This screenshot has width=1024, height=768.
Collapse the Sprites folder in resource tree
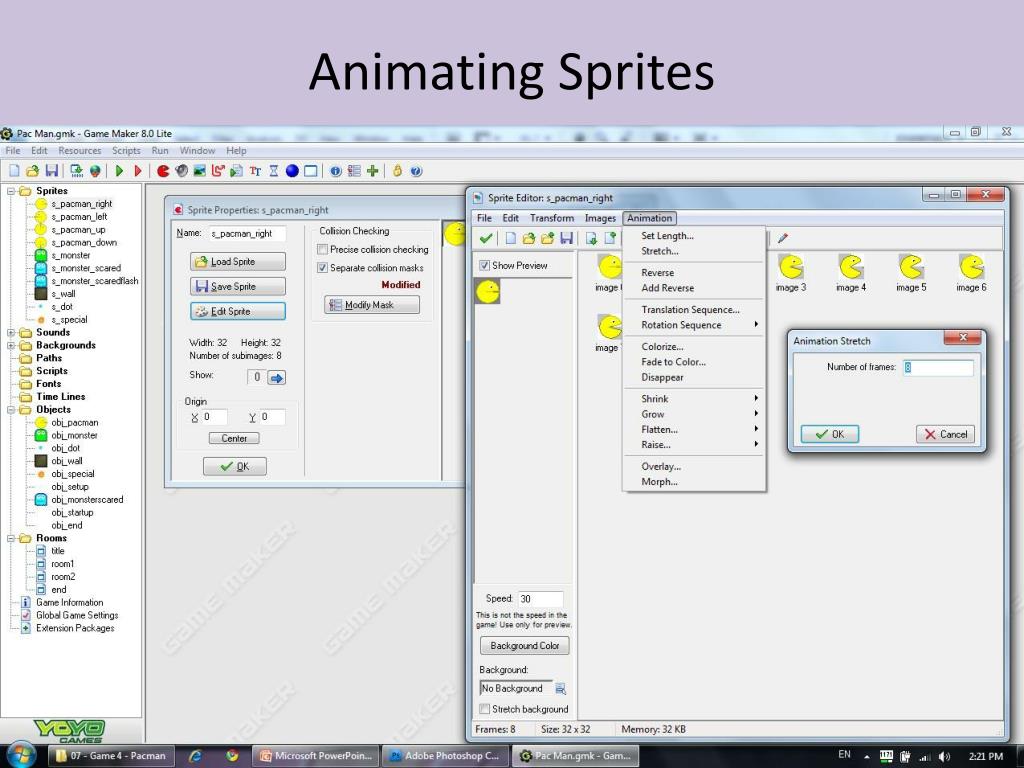(x=11, y=191)
